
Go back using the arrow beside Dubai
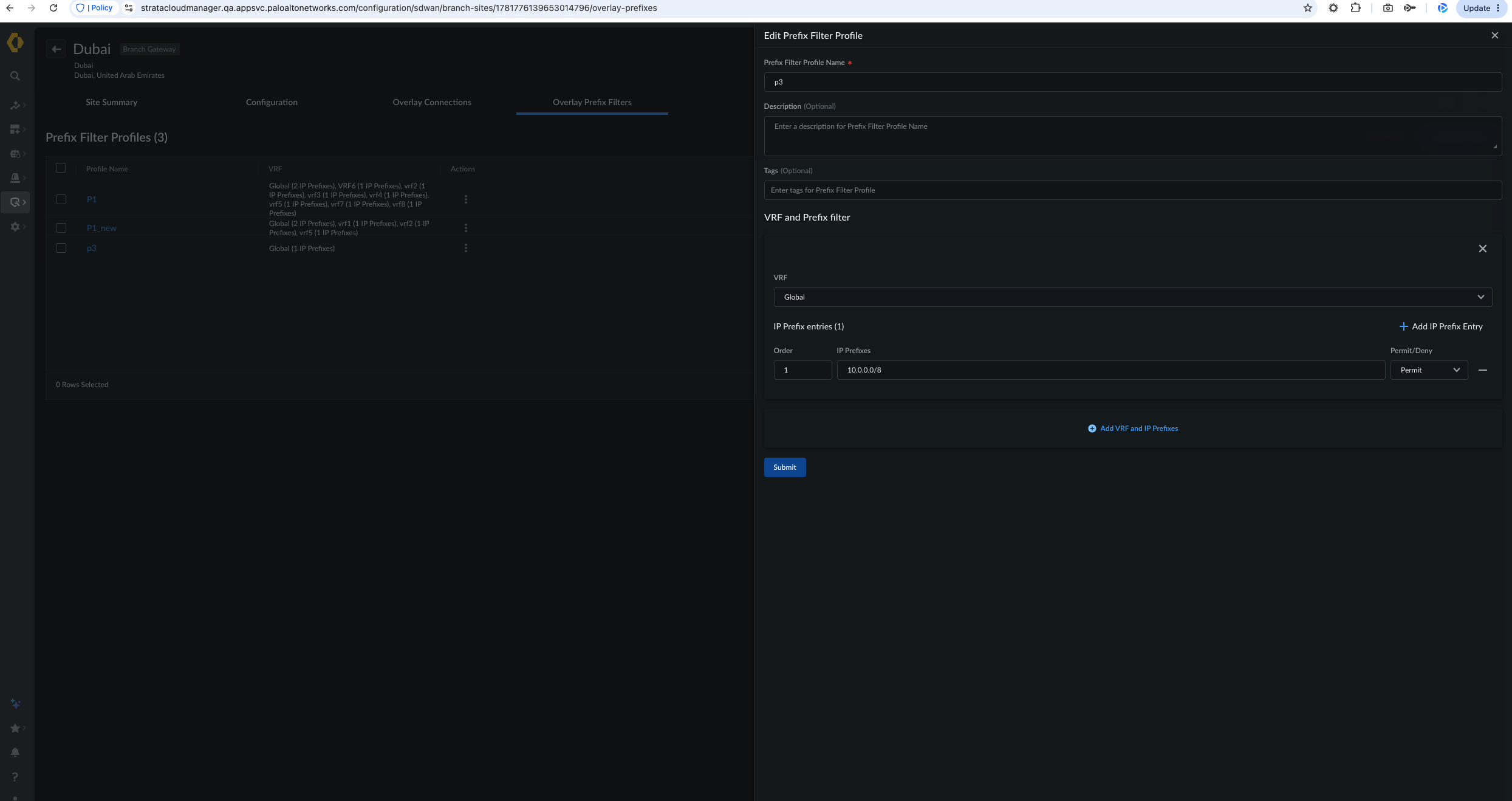pos(56,49)
